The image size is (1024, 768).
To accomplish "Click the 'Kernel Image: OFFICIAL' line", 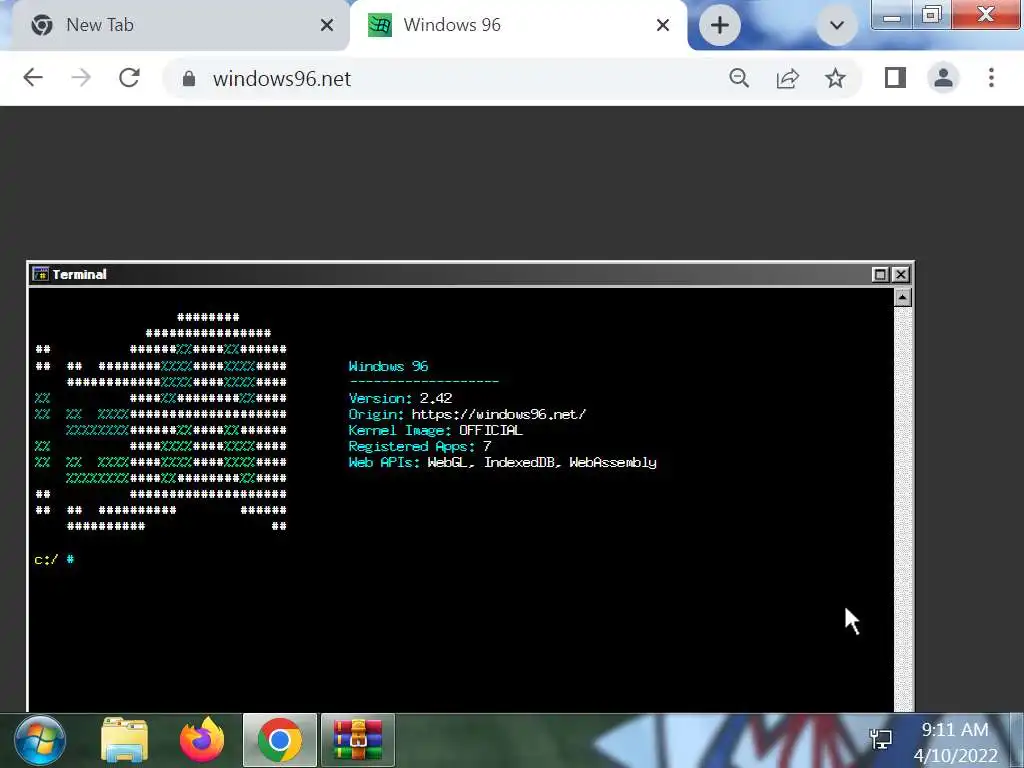I will pyautogui.click(x=436, y=430).
